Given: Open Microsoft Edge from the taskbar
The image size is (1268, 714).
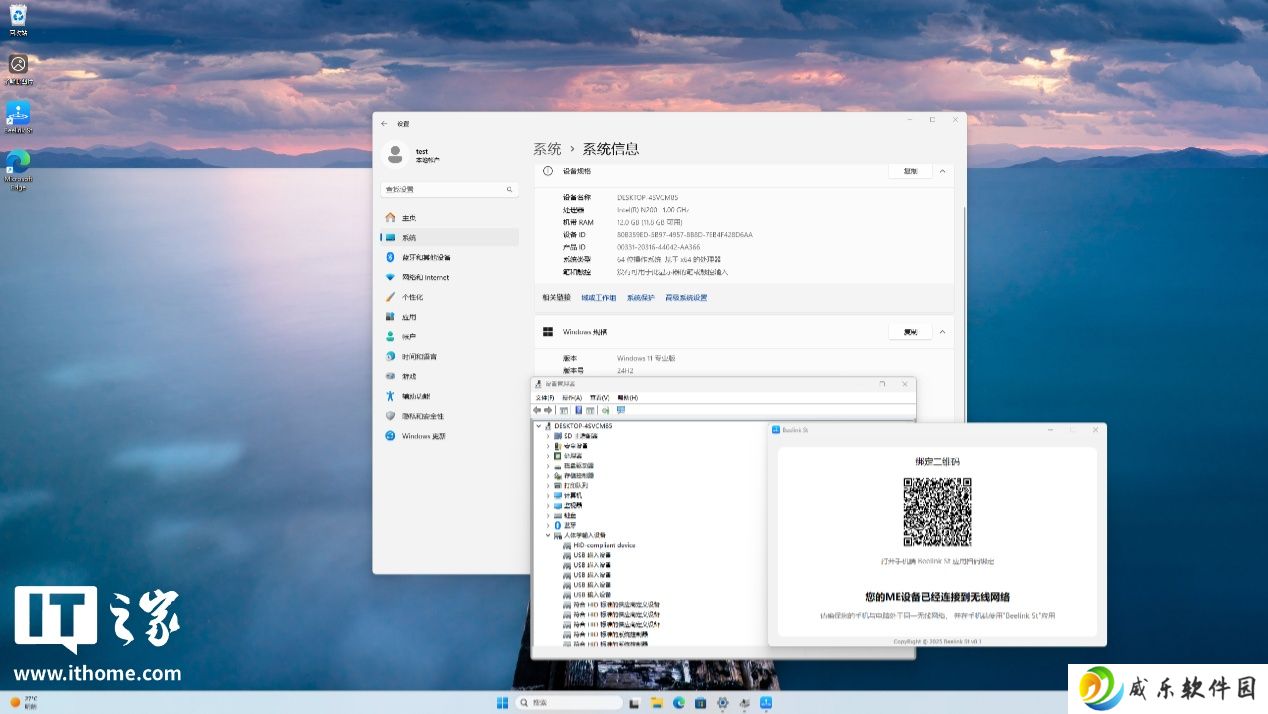Looking at the screenshot, I should [x=678, y=703].
